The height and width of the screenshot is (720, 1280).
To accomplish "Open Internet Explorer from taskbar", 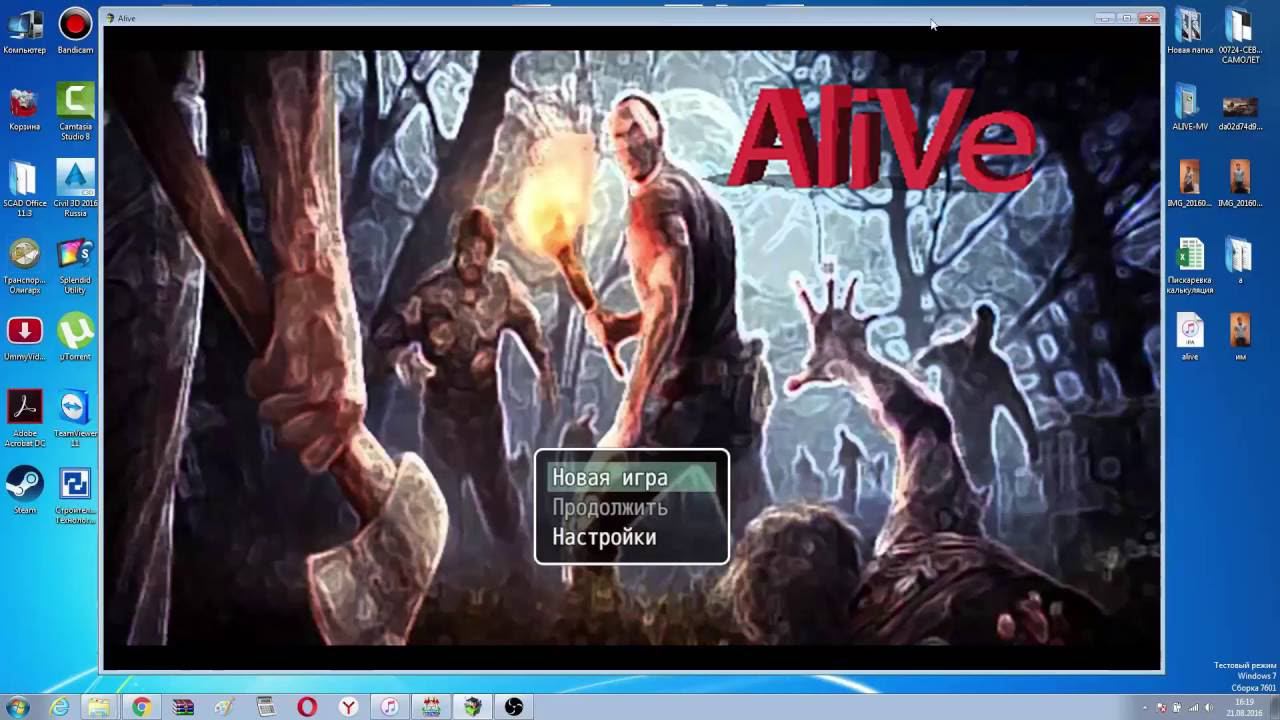I will click(x=59, y=707).
